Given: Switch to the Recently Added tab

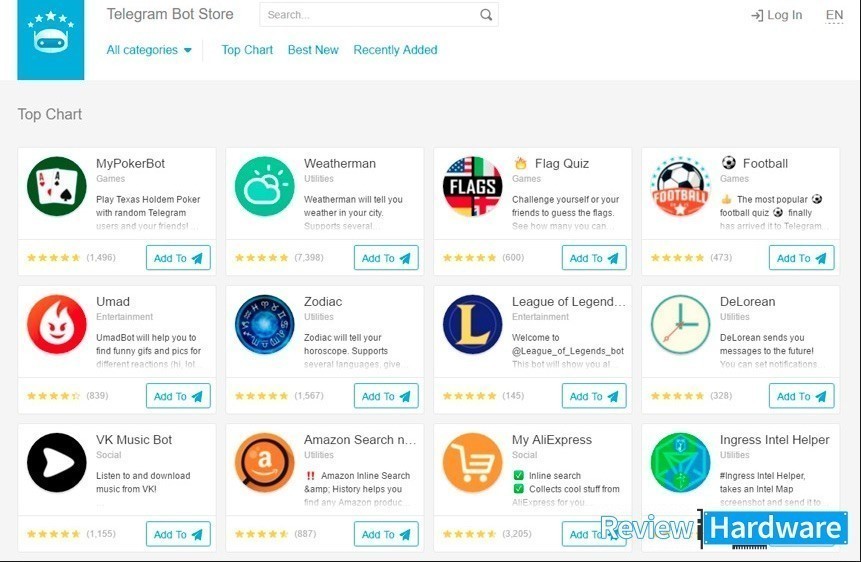Looking at the screenshot, I should pyautogui.click(x=395, y=50).
